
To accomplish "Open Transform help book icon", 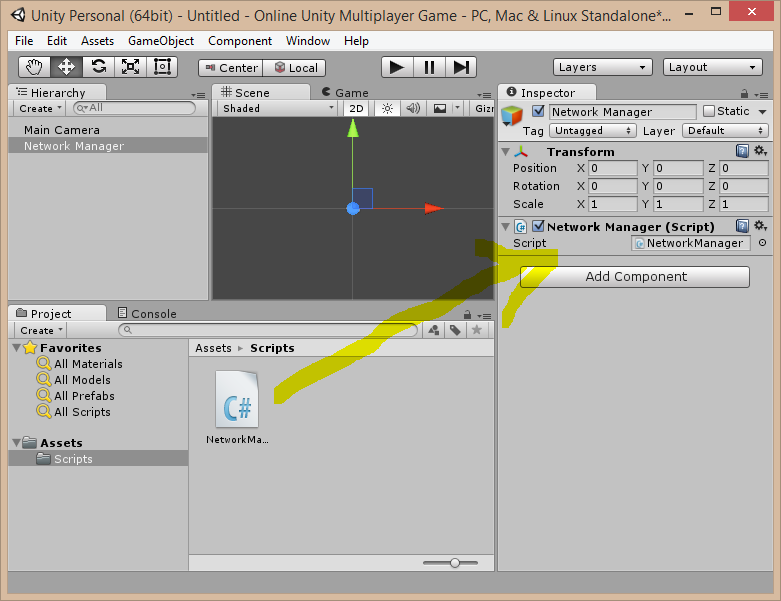I will 742,151.
